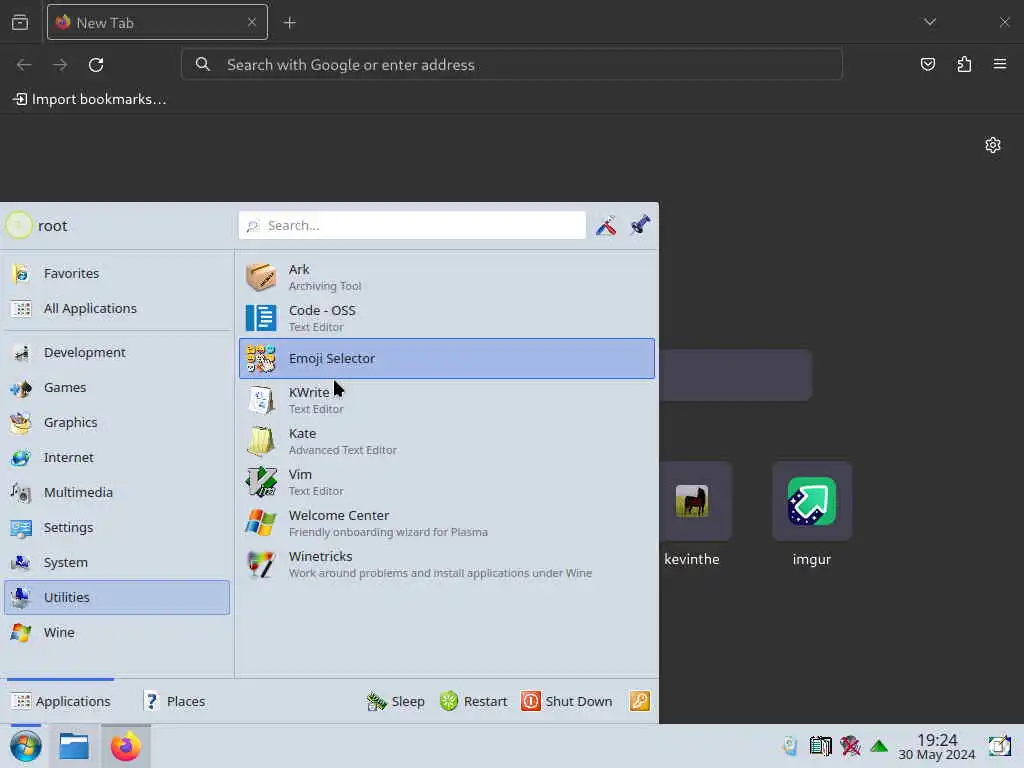The image size is (1024, 768).
Task: Select the Favorites category
Action: pos(117,274)
